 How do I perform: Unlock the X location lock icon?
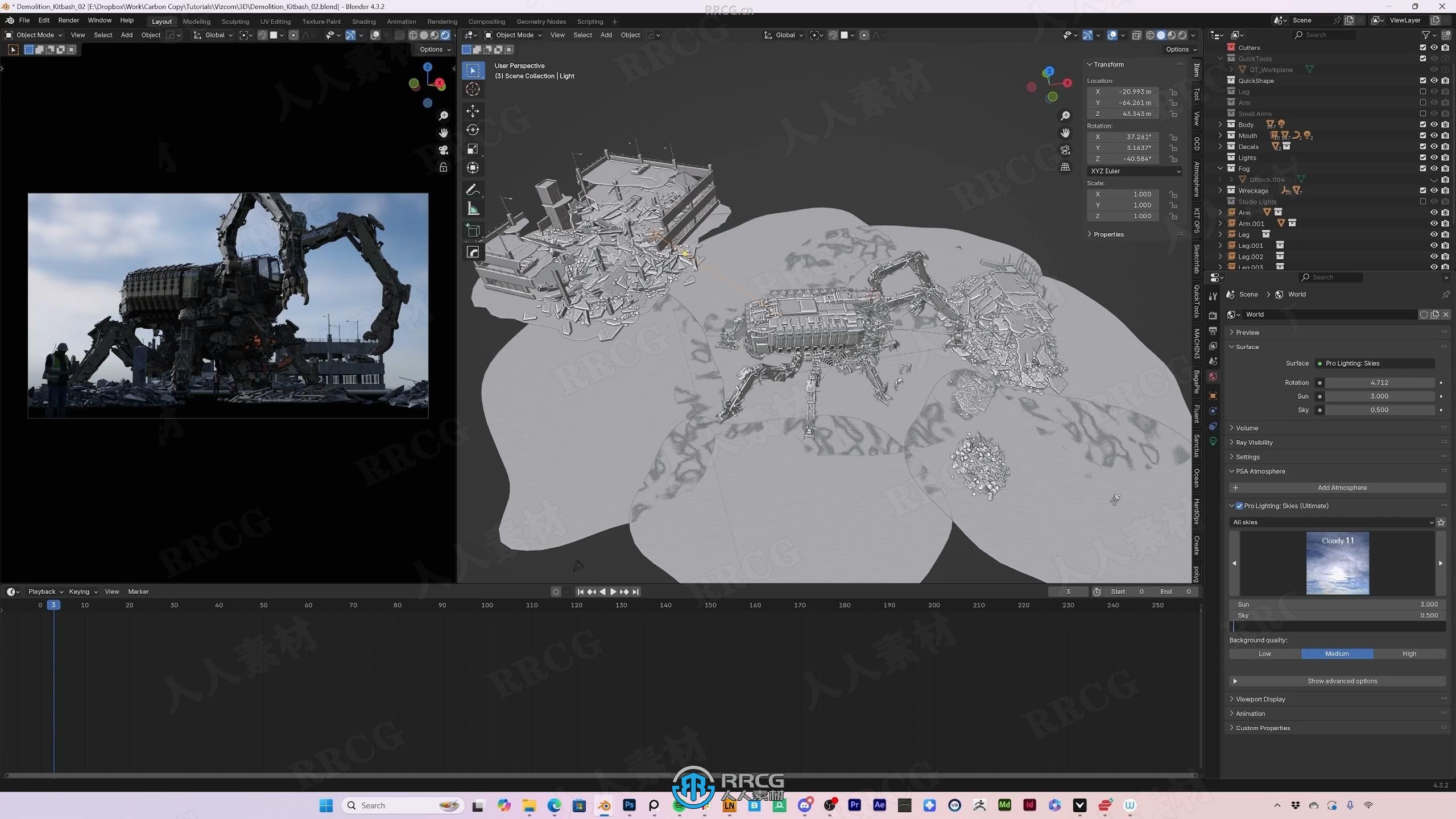click(x=1173, y=92)
